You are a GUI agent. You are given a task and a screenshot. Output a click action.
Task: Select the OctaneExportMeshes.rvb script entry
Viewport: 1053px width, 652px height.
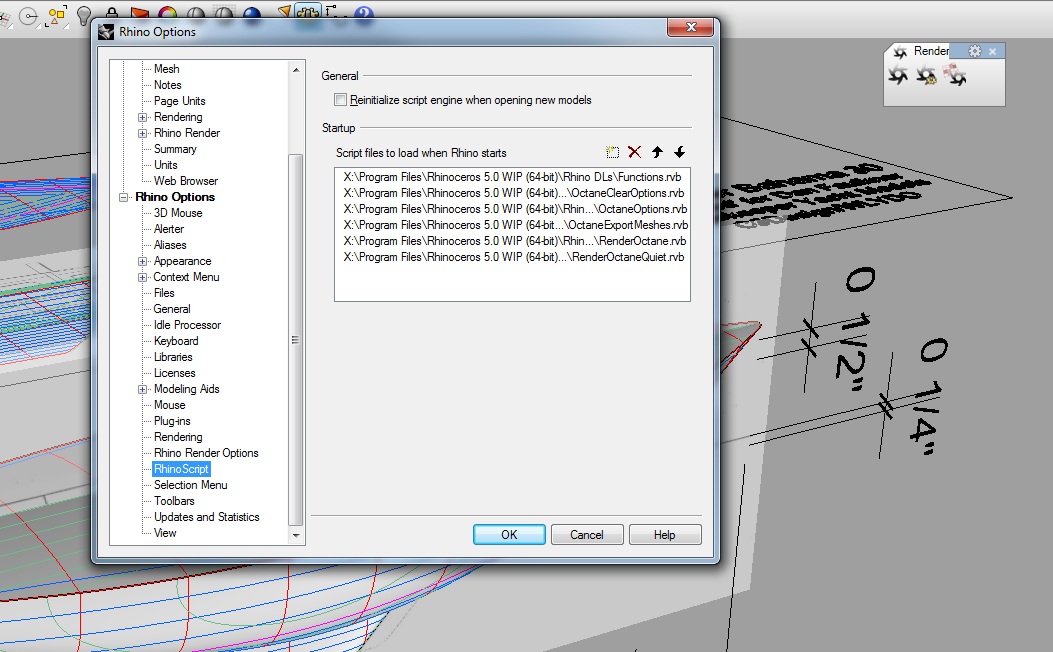click(x=516, y=226)
